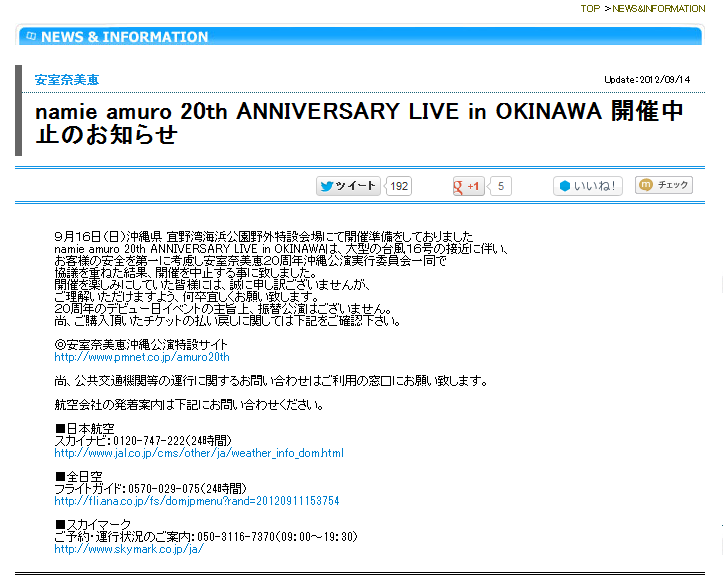Click the Twitter bird icon

click(x=327, y=186)
